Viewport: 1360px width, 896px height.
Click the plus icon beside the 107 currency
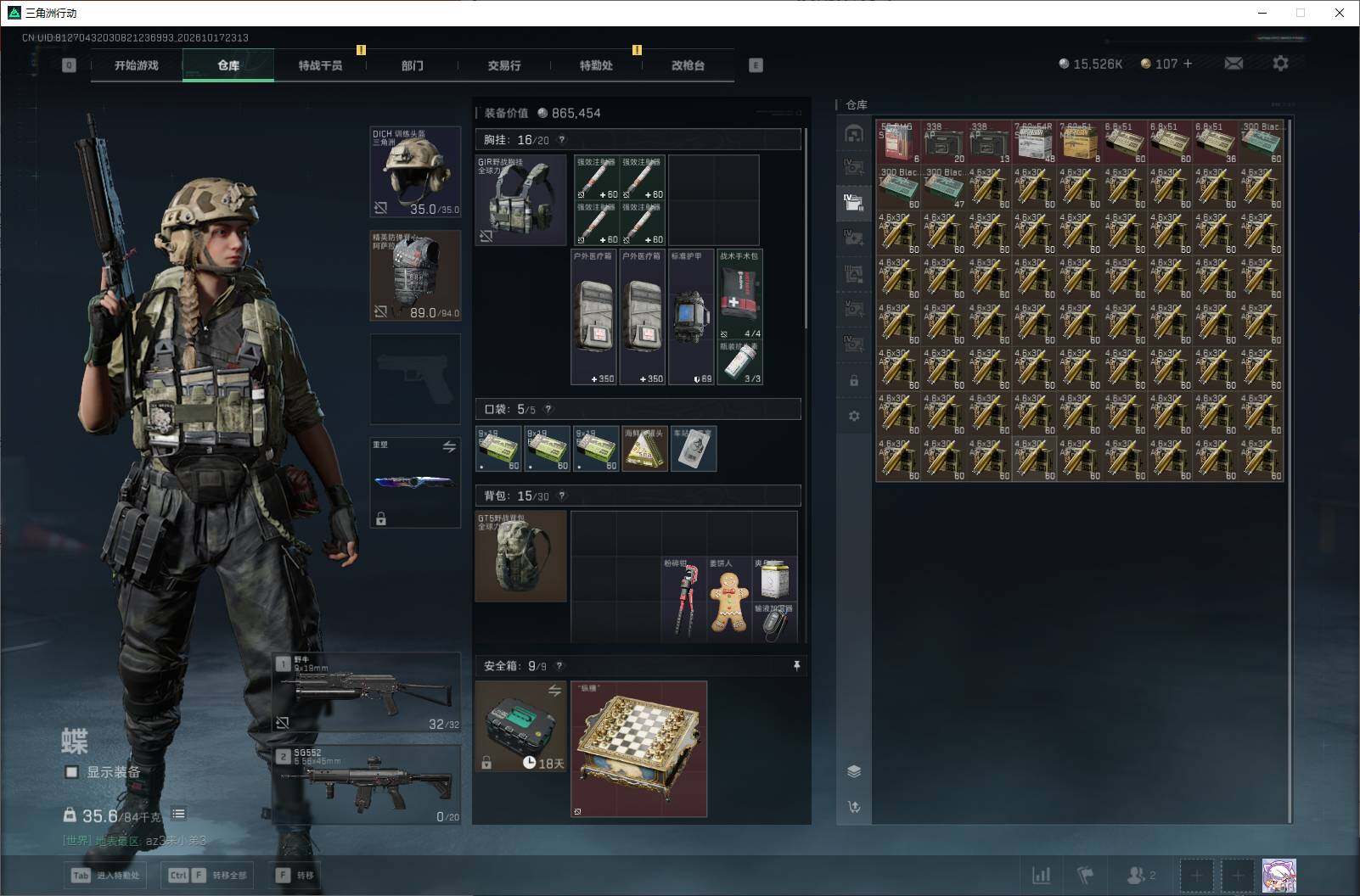point(1188,64)
